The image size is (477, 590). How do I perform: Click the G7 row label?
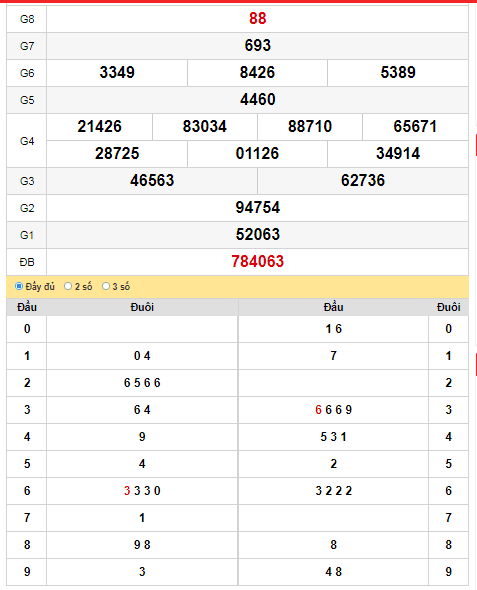pos(27,46)
